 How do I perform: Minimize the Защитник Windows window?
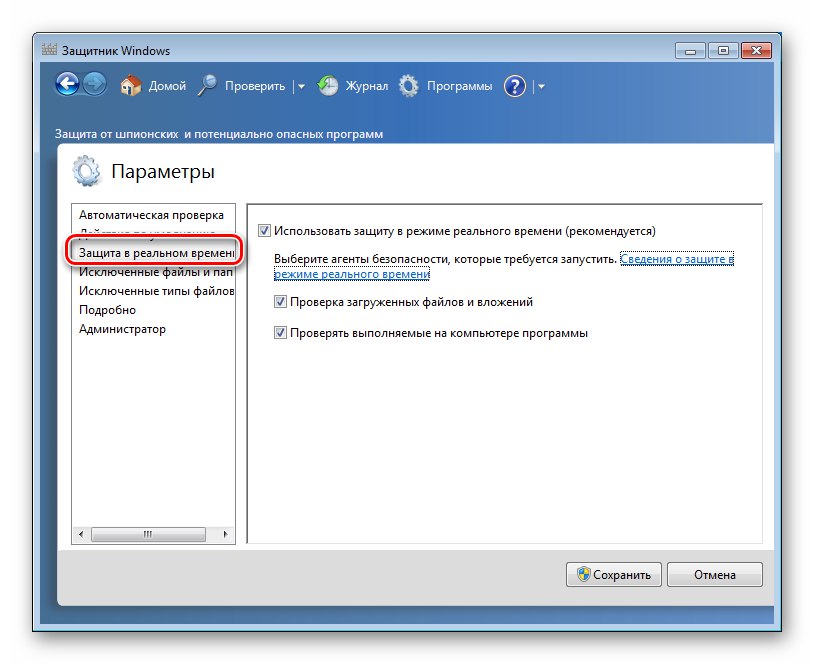pyautogui.click(x=690, y=51)
